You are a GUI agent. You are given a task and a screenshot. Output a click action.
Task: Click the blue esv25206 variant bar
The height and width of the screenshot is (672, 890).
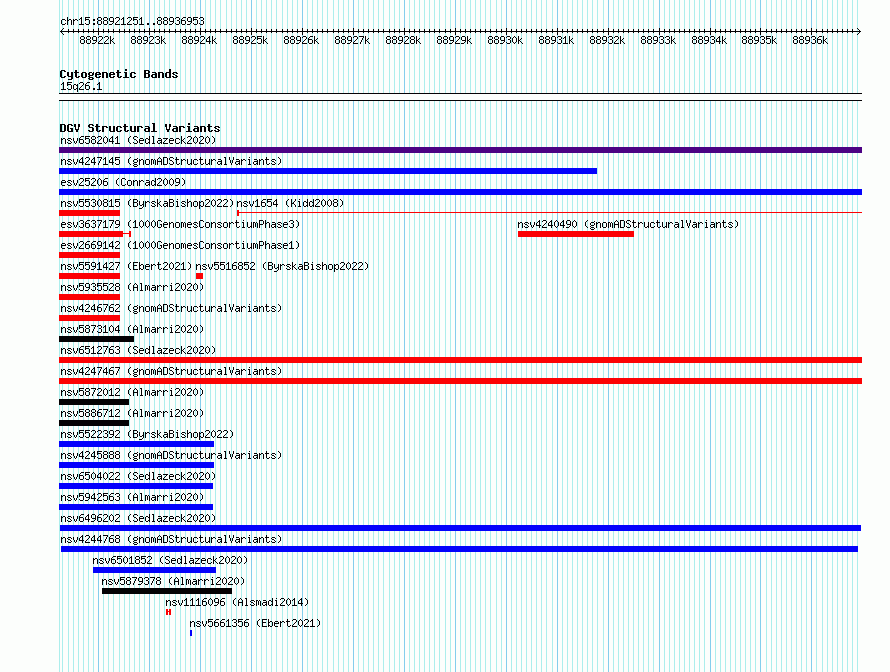pyautogui.click(x=460, y=192)
